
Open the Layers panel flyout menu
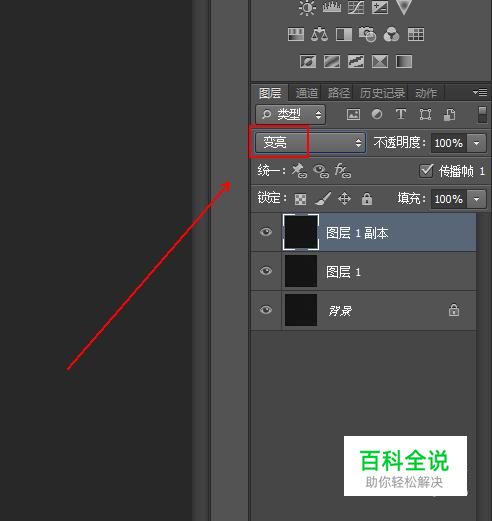tap(480, 92)
